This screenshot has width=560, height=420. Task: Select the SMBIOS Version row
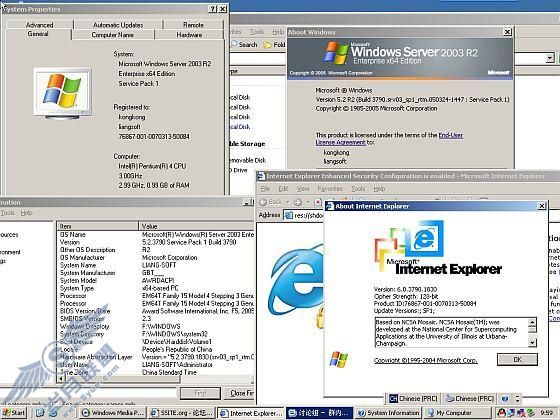[156, 318]
